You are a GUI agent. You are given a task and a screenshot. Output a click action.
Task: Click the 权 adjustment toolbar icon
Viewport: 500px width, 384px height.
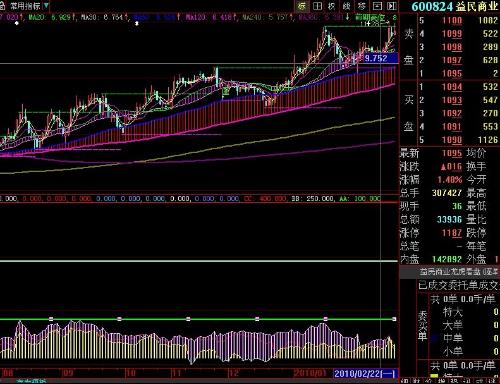coord(332,6)
